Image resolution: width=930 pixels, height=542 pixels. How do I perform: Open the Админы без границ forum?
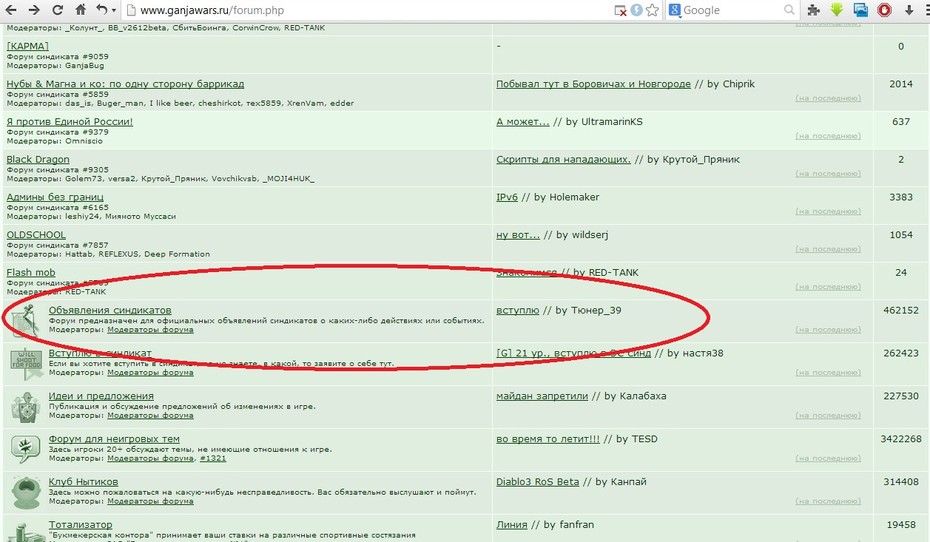point(55,197)
